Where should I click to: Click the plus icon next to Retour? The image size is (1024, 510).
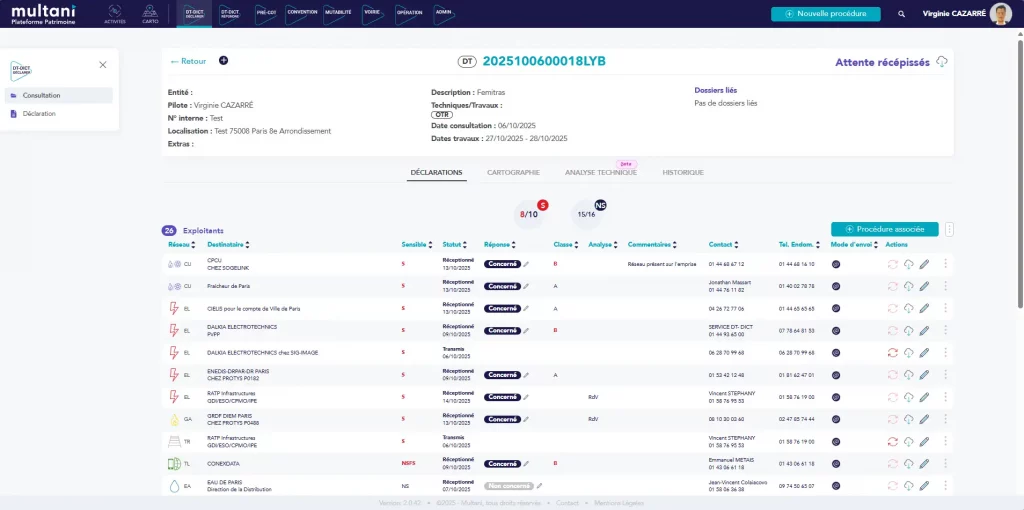click(223, 61)
